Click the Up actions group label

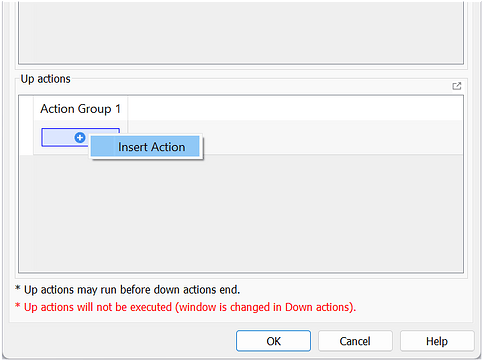click(46, 79)
